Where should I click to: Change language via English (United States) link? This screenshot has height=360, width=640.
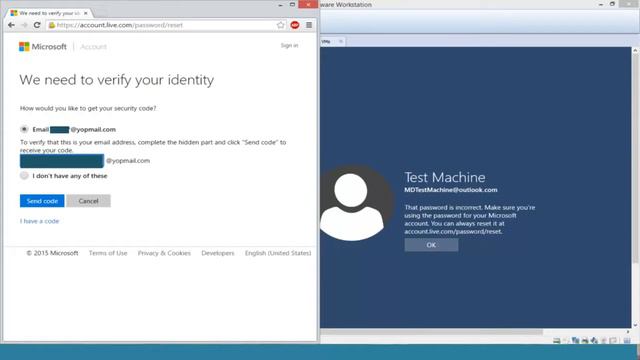(278, 253)
